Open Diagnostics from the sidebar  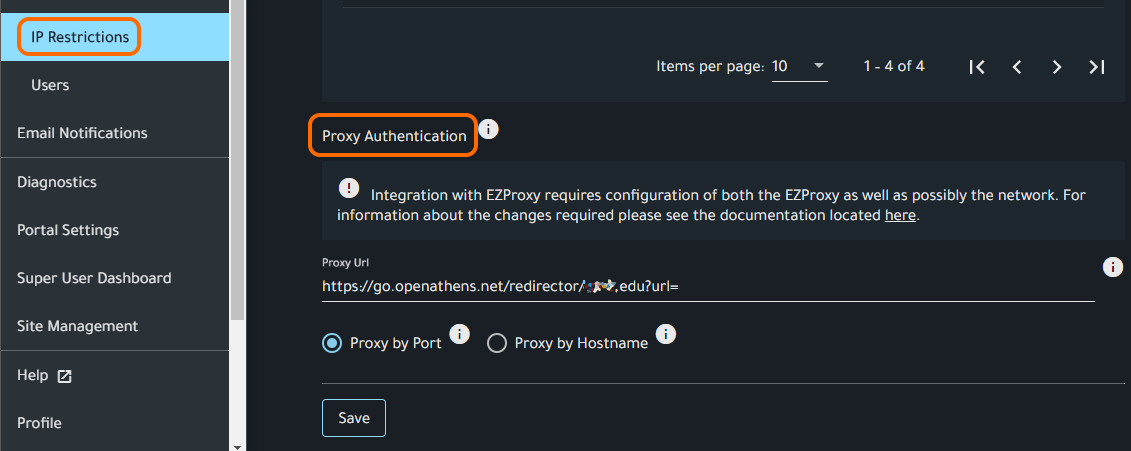click(57, 182)
